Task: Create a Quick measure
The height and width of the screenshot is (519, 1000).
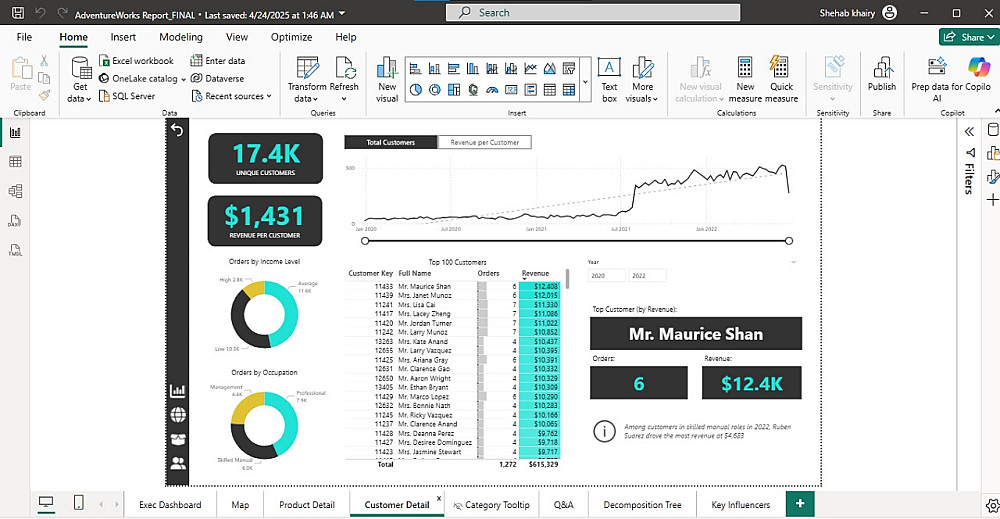Action: tap(781, 79)
